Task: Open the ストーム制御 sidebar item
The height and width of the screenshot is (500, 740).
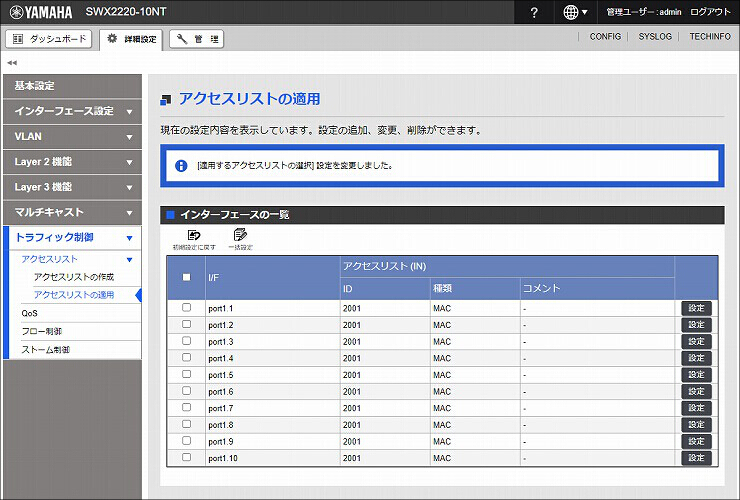Action: (45, 350)
